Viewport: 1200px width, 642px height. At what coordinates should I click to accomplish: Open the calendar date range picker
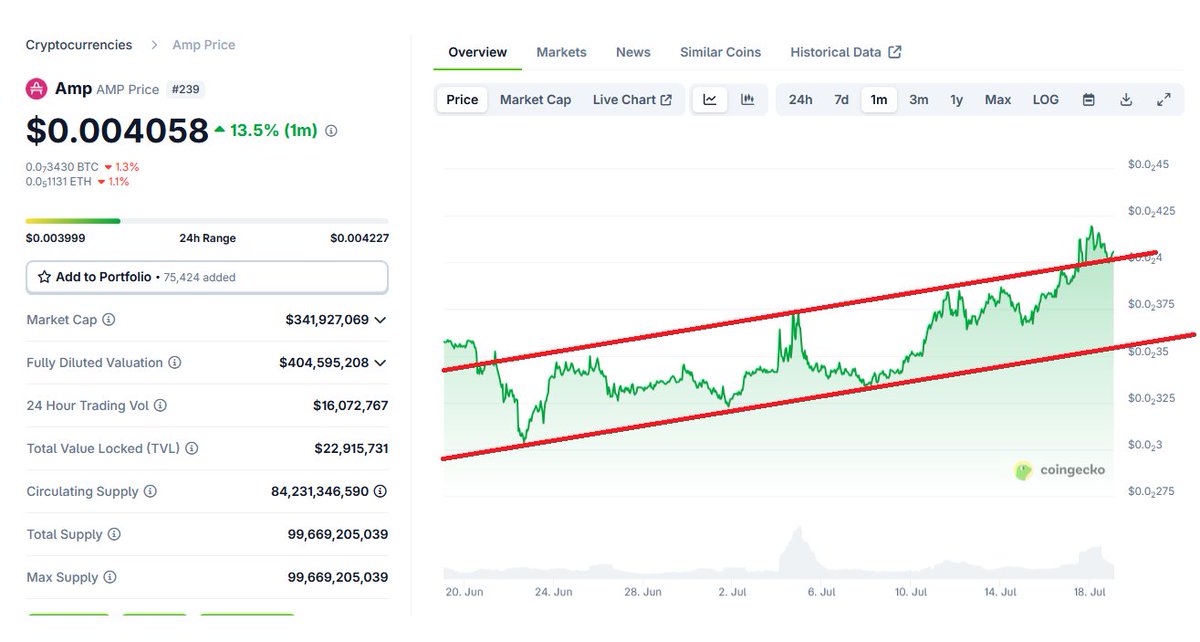pos(1089,100)
